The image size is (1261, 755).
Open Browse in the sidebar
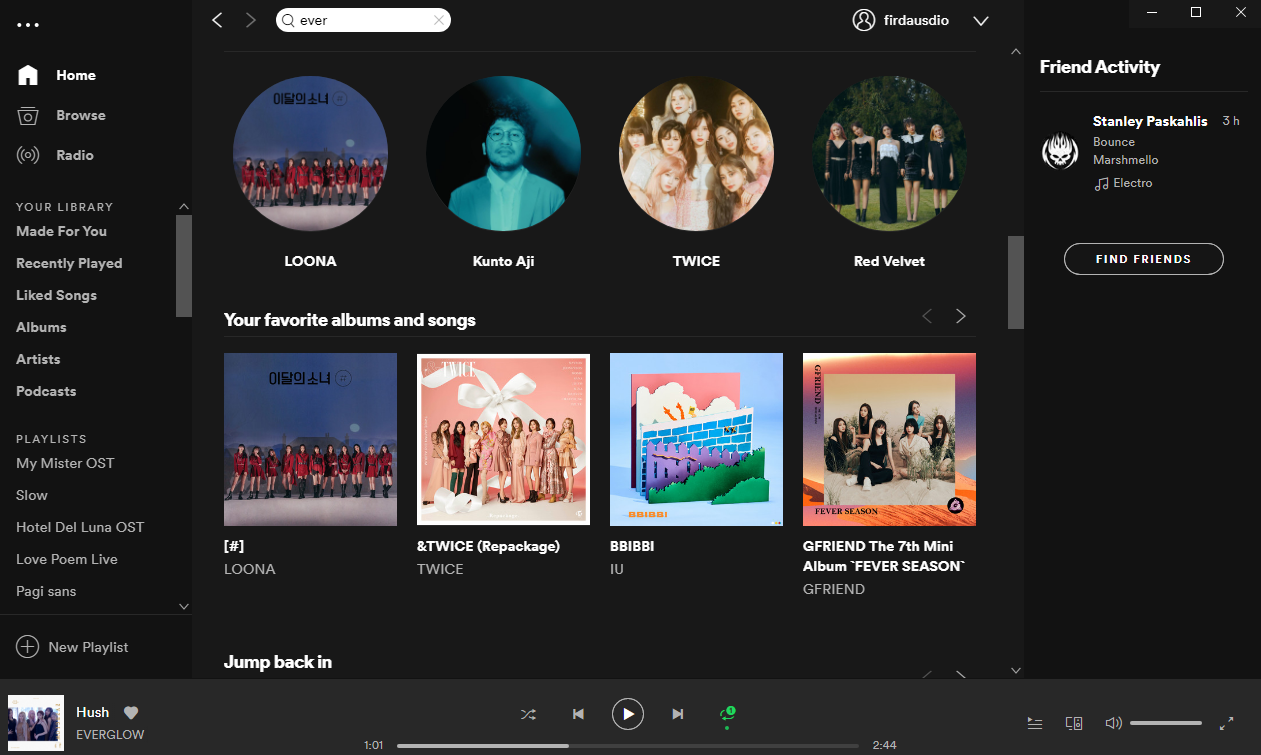(x=81, y=115)
